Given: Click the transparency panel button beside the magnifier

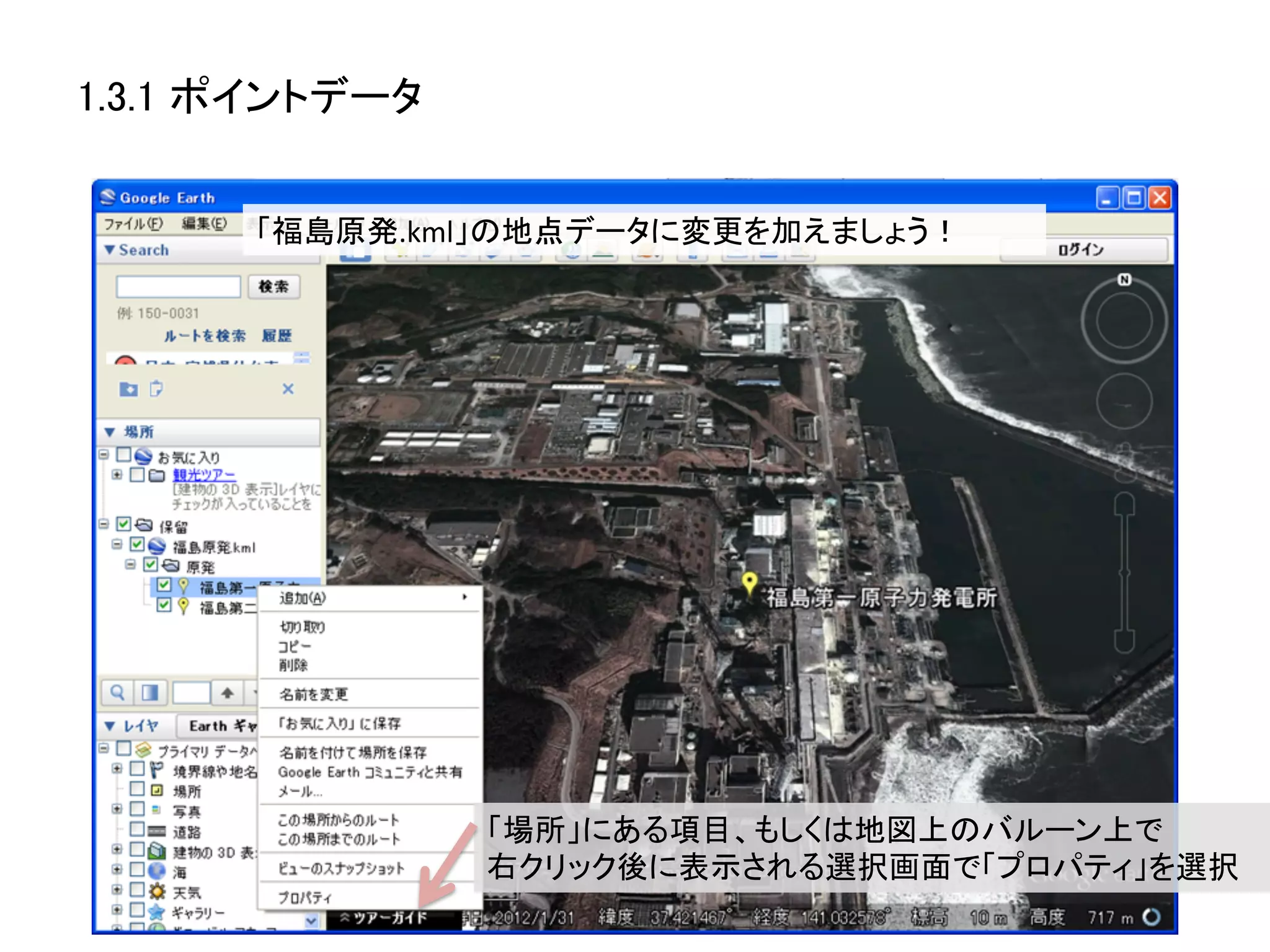Looking at the screenshot, I should click(x=150, y=692).
